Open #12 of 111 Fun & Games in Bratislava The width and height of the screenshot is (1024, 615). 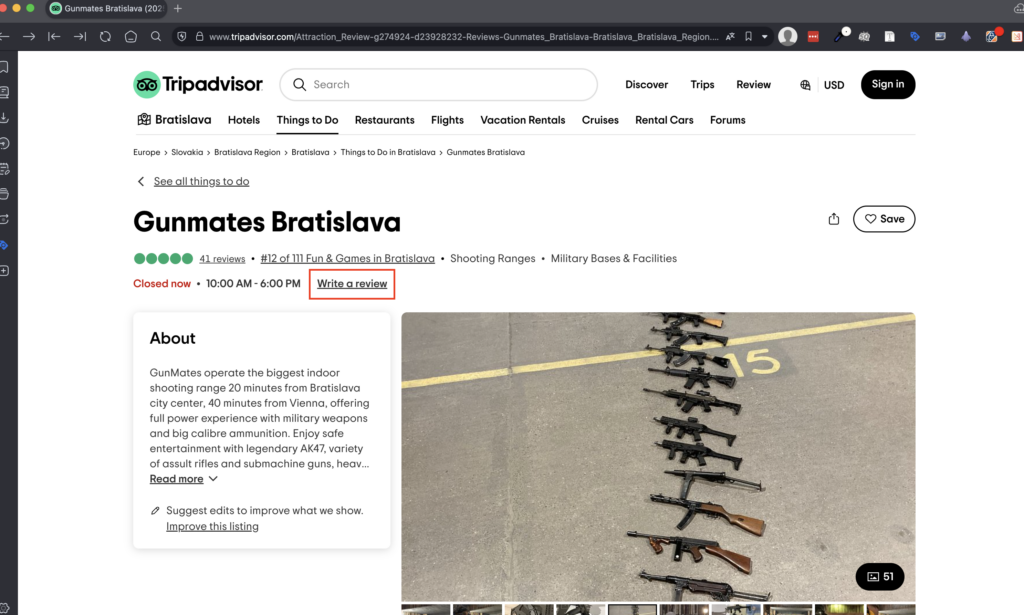coord(347,259)
